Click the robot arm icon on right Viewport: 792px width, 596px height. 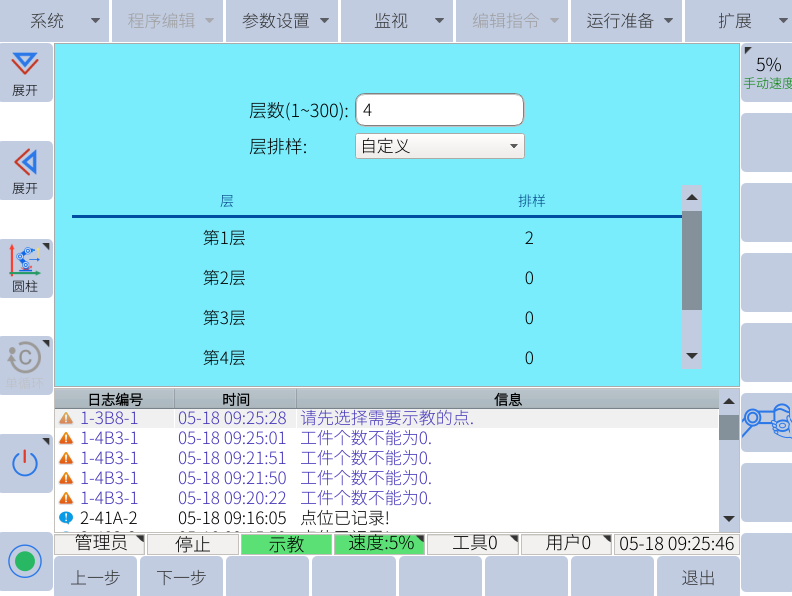pyautogui.click(x=766, y=422)
